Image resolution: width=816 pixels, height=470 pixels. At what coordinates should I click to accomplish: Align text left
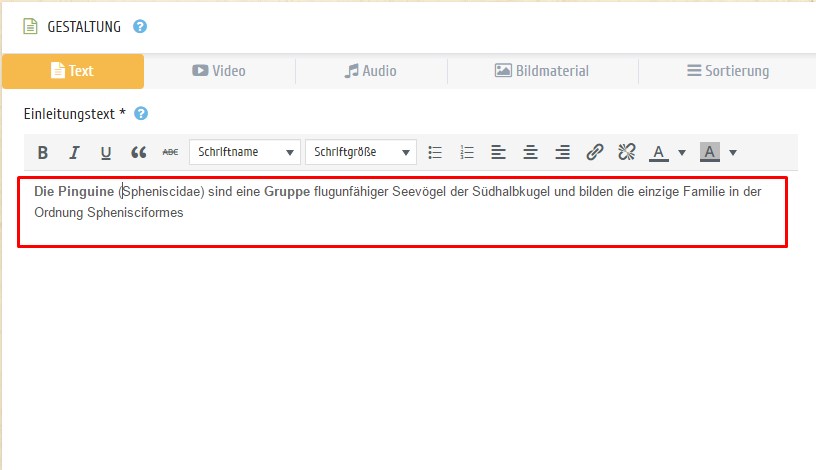499,153
